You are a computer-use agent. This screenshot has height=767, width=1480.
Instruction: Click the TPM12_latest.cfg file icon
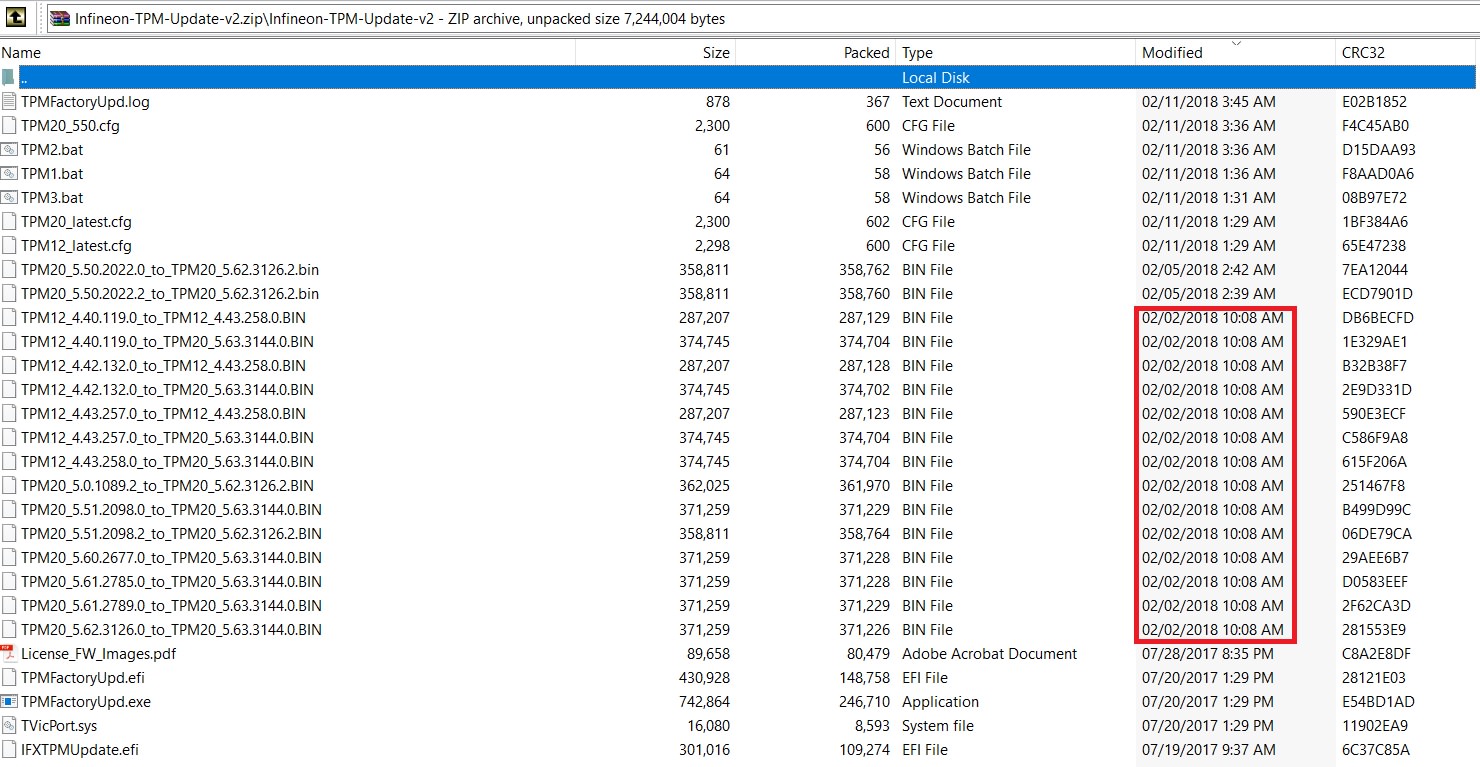9,246
